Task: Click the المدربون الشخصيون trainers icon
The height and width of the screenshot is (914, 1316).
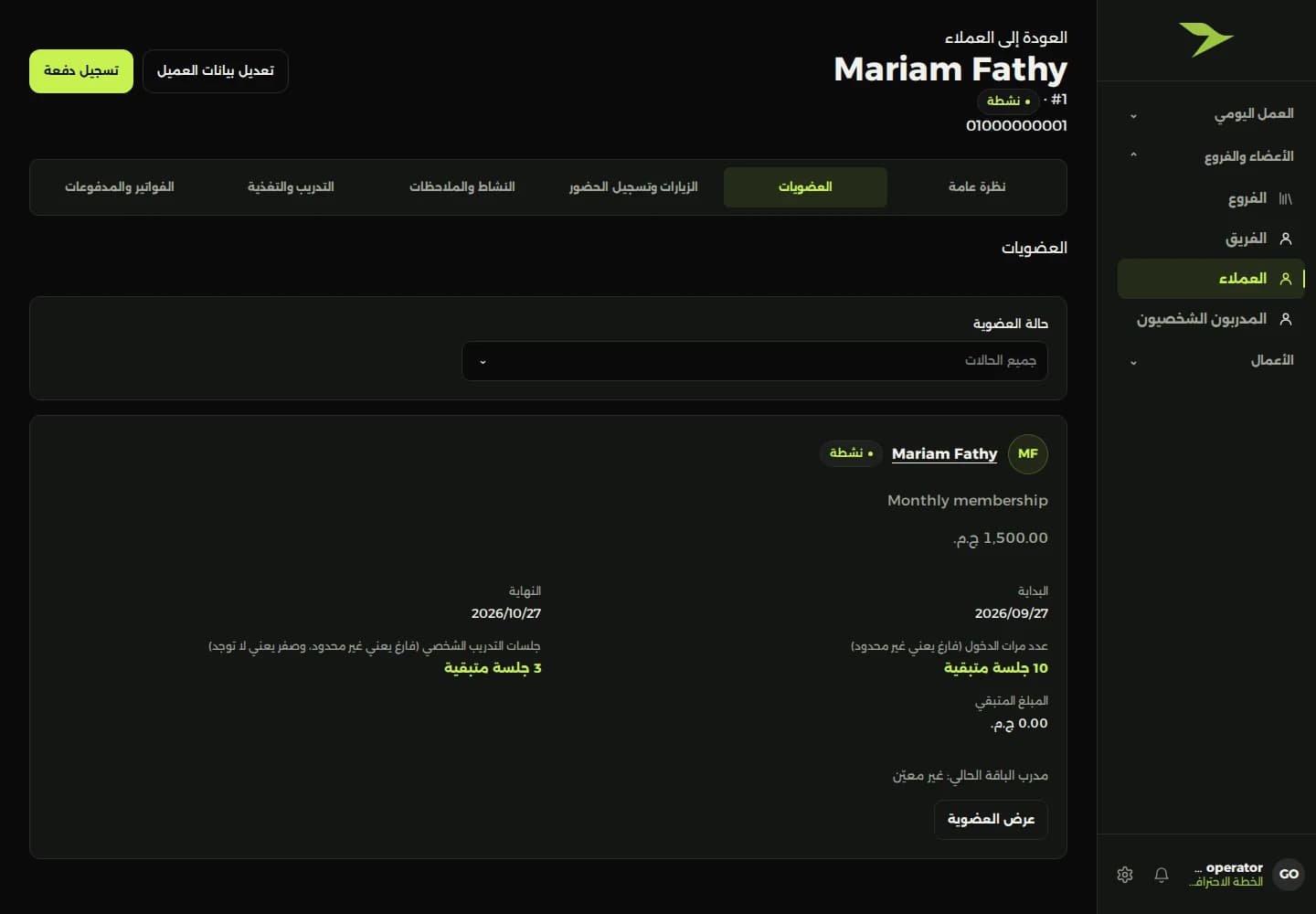Action: (x=1285, y=319)
